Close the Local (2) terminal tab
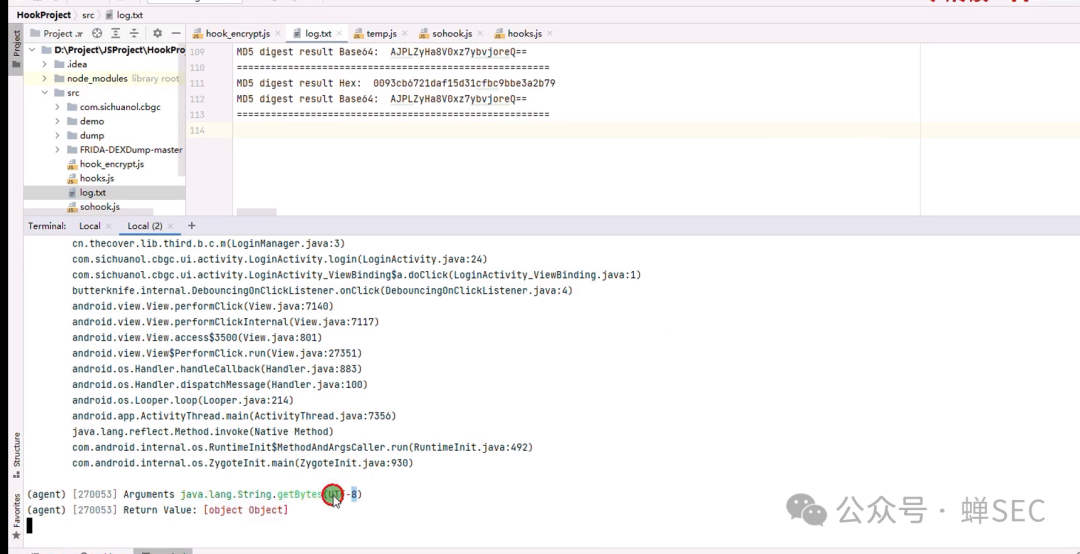The width and height of the screenshot is (1080, 554). [x=171, y=226]
